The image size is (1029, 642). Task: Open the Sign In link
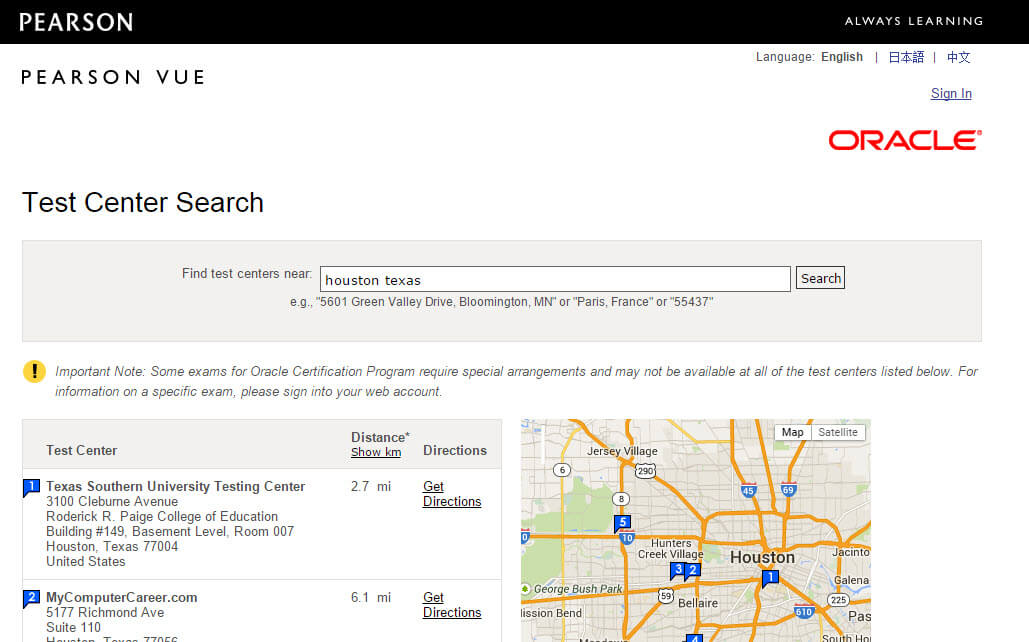pos(951,94)
